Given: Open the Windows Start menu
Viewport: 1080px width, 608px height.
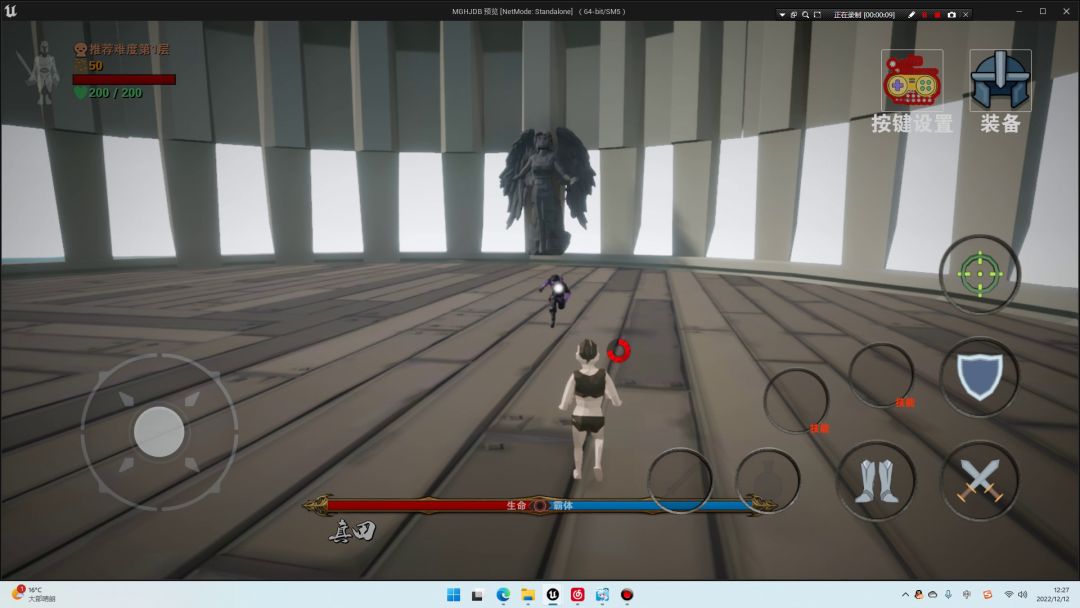Looking at the screenshot, I should 453,595.
